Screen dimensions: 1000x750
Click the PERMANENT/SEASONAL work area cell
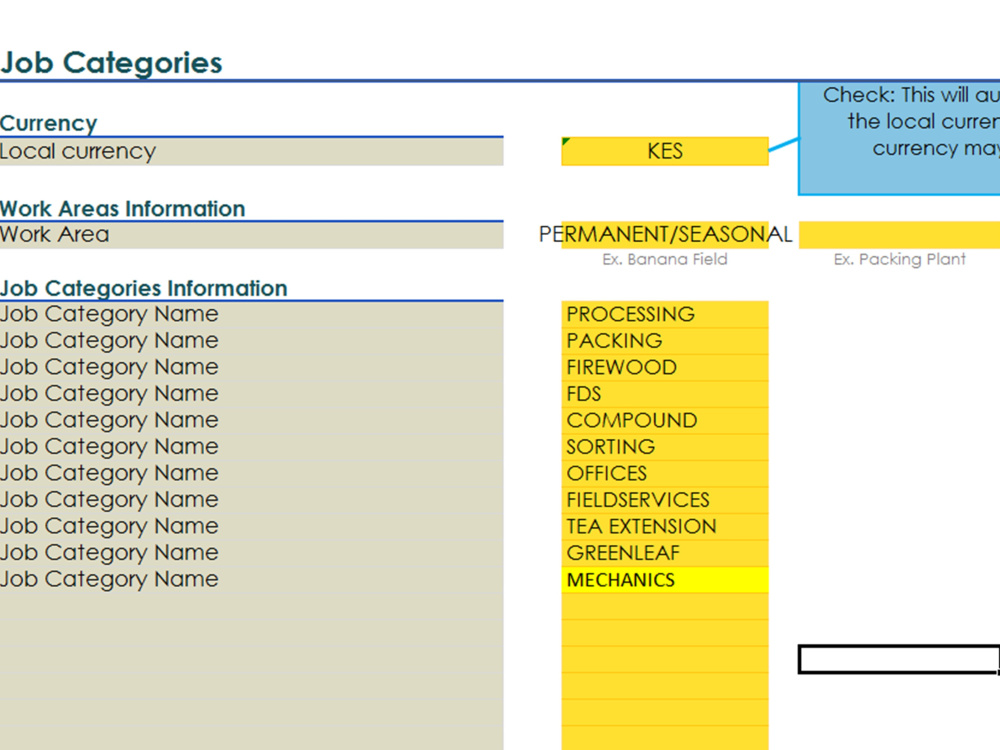tap(665, 235)
